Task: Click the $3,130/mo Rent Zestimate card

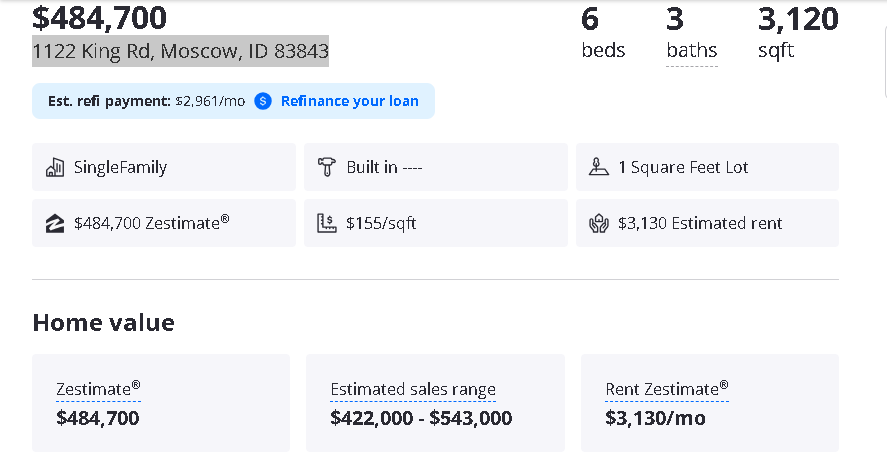Action: click(x=710, y=403)
